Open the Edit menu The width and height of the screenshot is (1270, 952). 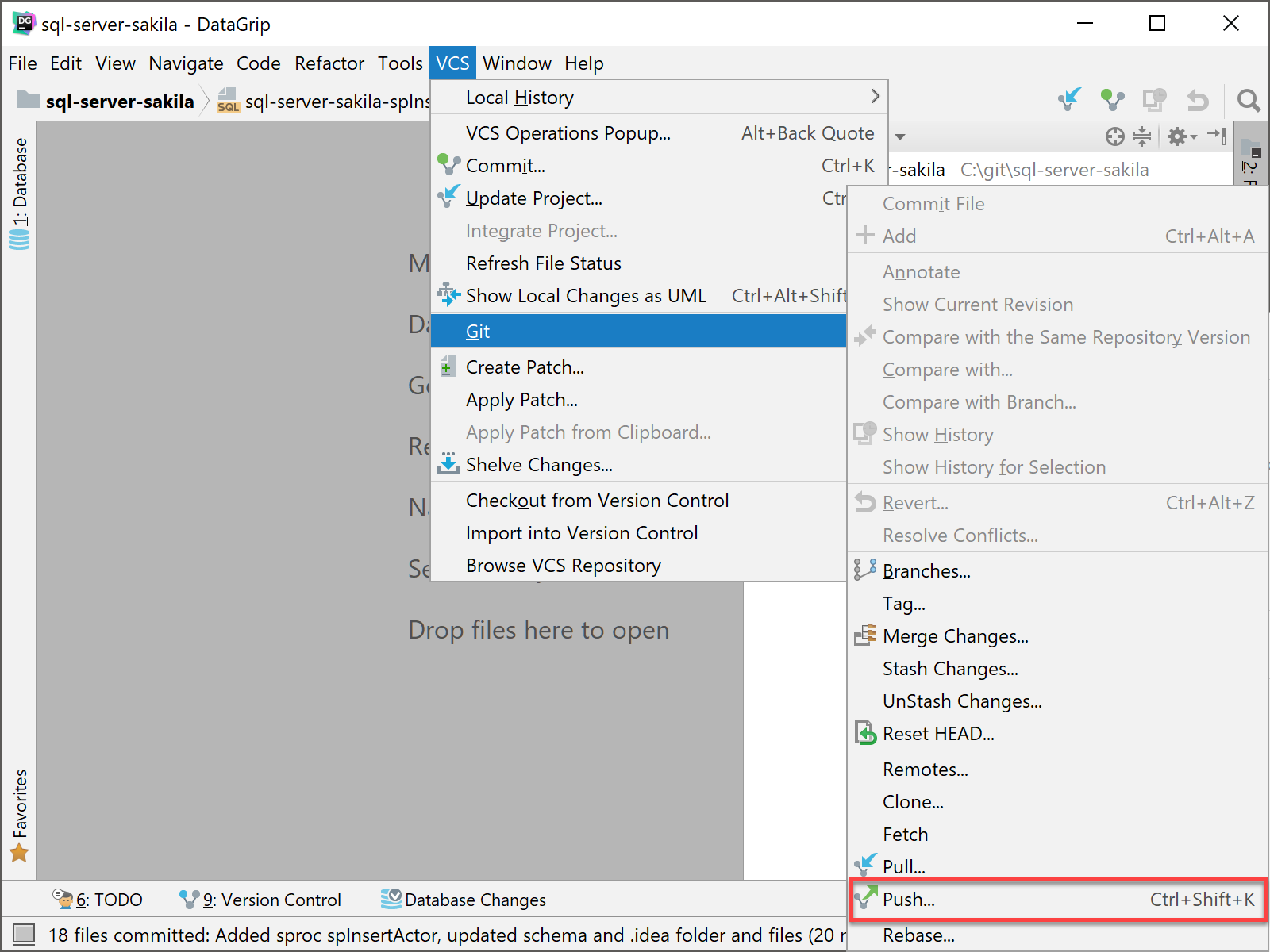[66, 63]
